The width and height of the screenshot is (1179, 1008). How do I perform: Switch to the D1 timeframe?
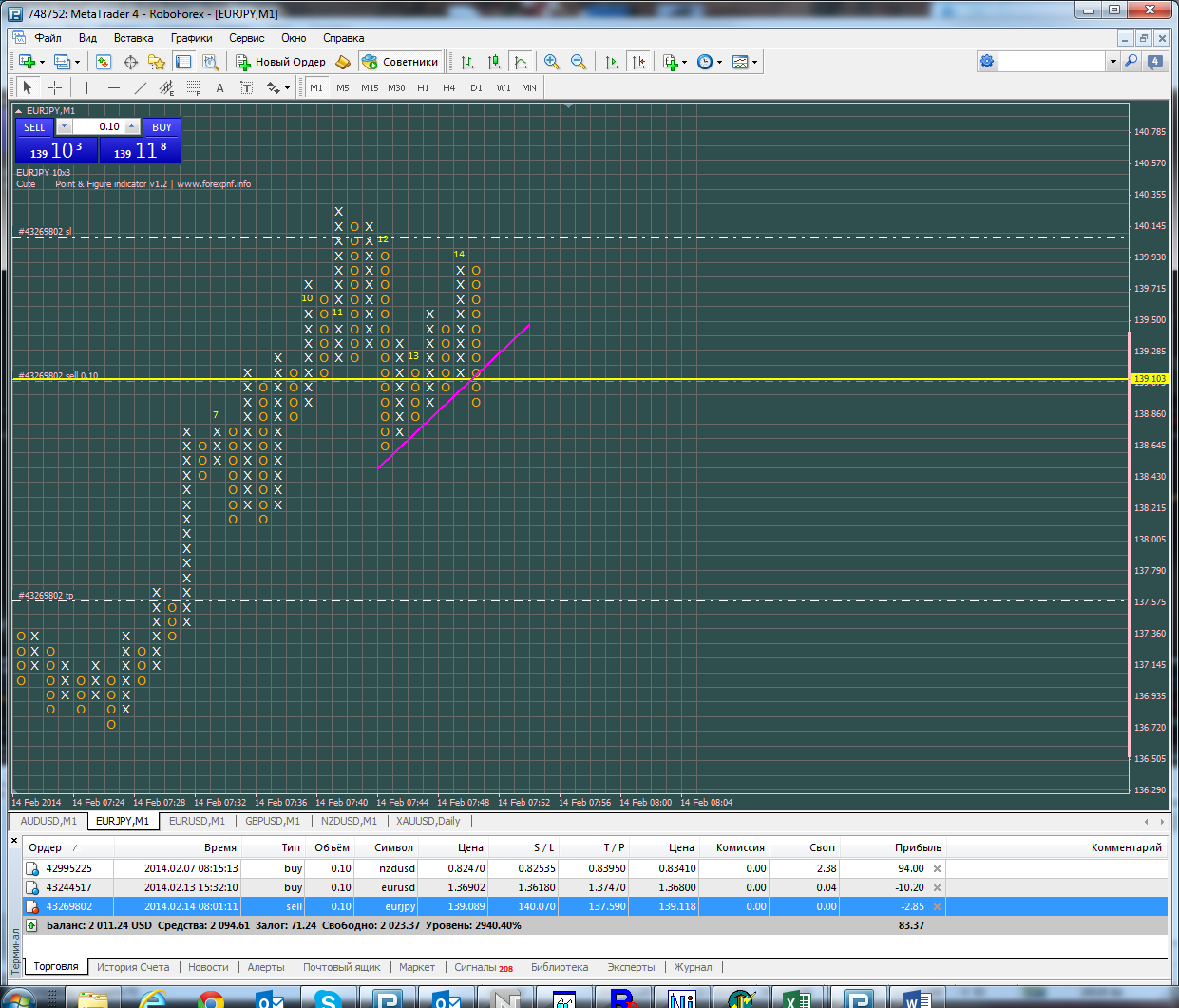[x=476, y=87]
